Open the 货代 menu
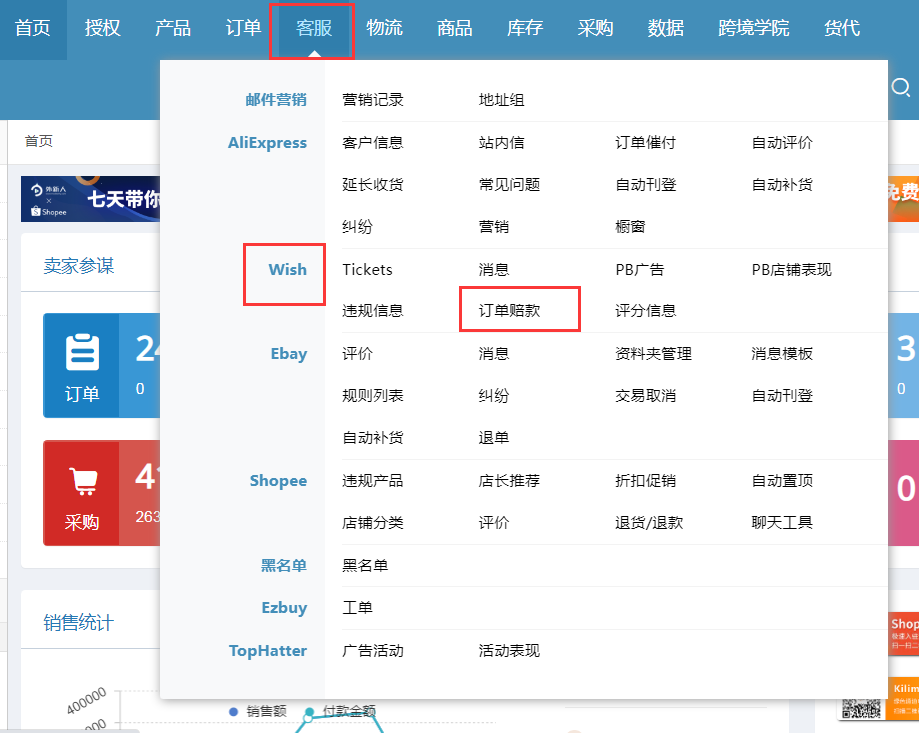 tap(842, 28)
